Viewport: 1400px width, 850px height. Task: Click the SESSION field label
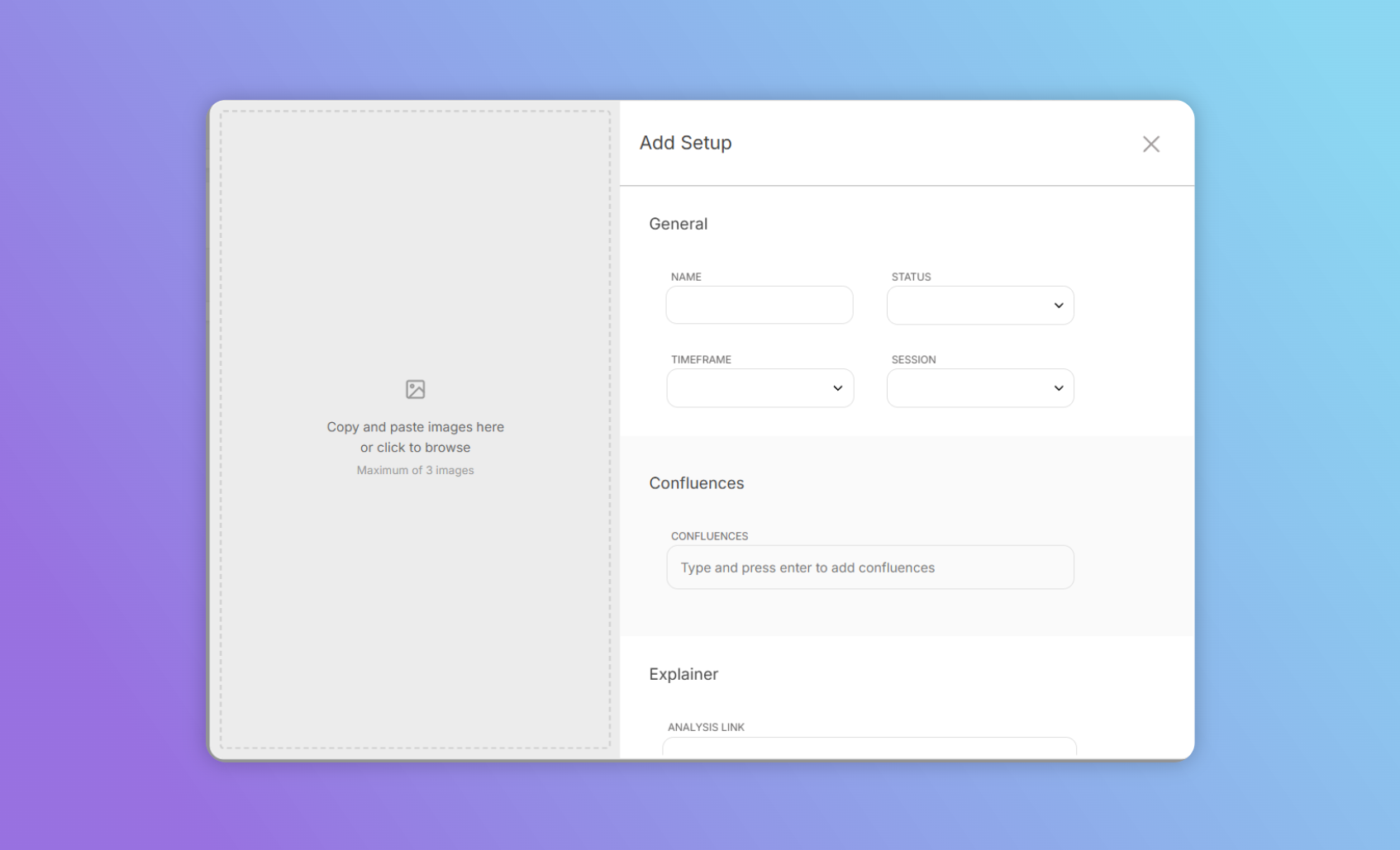click(913, 359)
